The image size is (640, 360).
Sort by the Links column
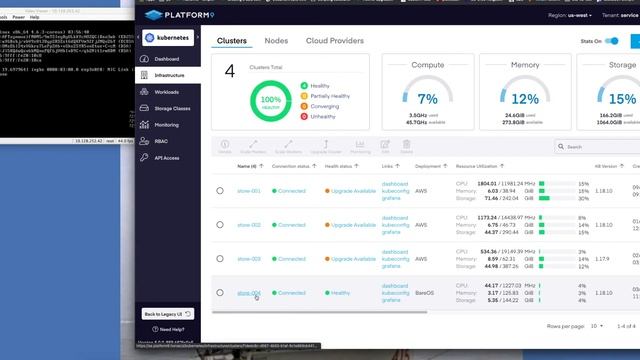click(x=391, y=166)
